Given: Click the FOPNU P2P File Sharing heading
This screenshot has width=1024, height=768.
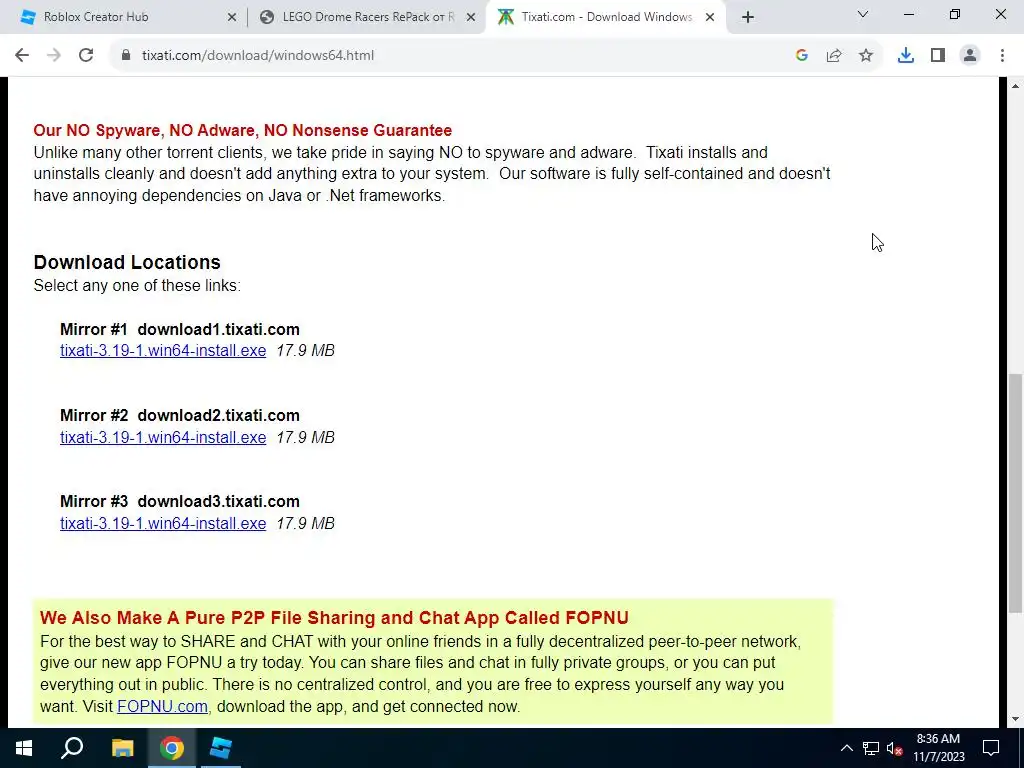Looking at the screenshot, I should pos(334,618).
